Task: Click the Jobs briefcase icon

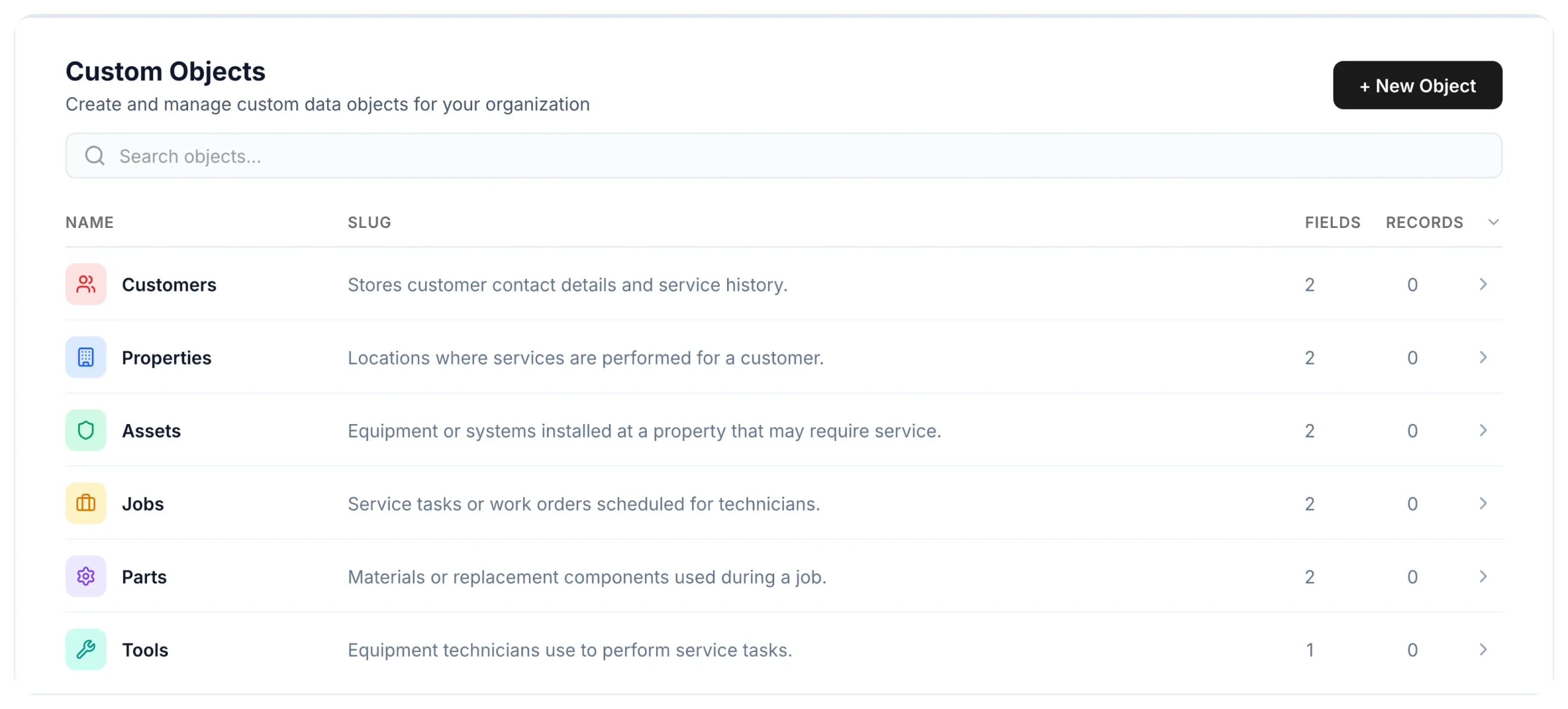Action: [86, 503]
